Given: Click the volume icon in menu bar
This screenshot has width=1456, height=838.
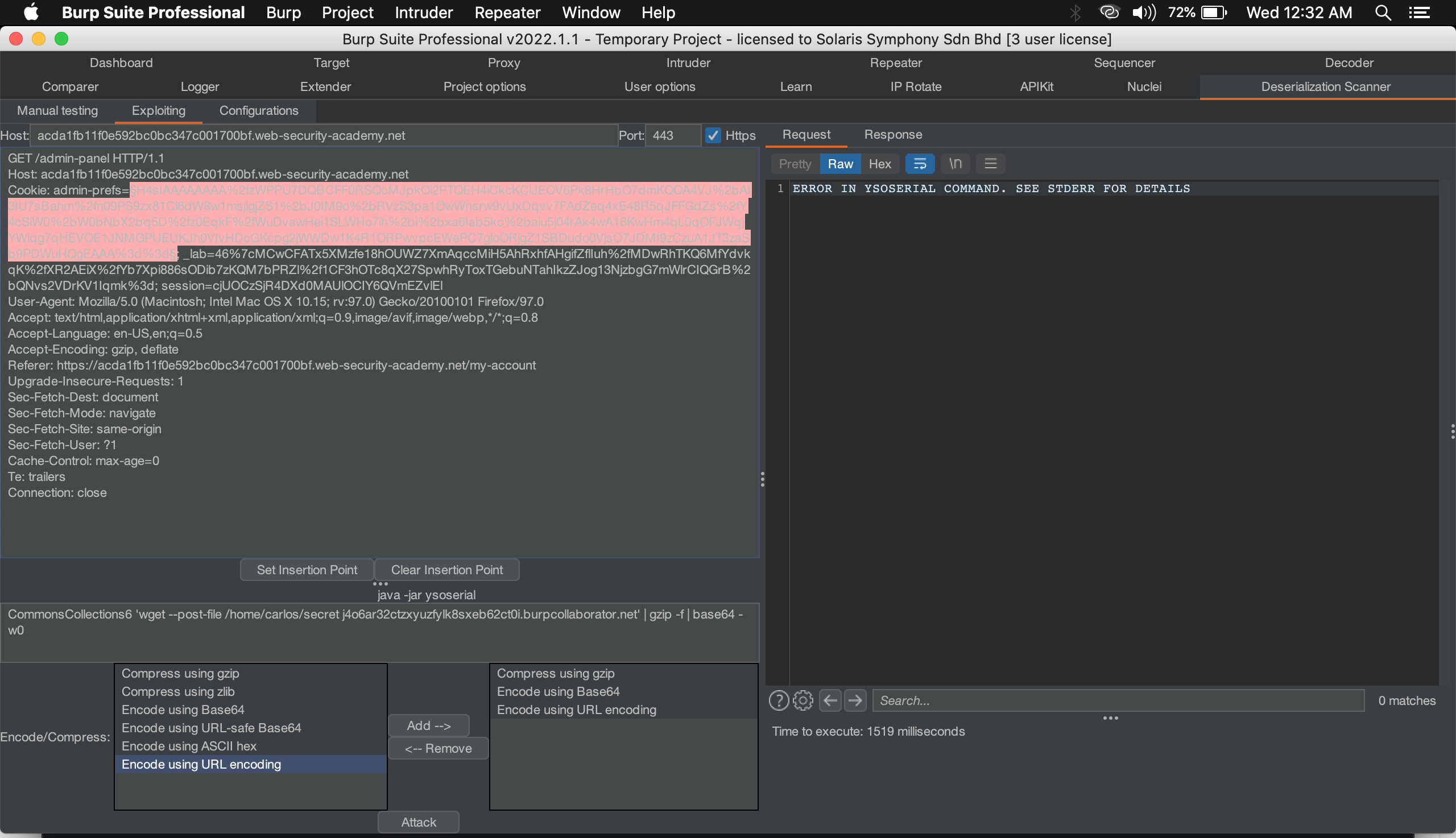Looking at the screenshot, I should pos(1144,12).
